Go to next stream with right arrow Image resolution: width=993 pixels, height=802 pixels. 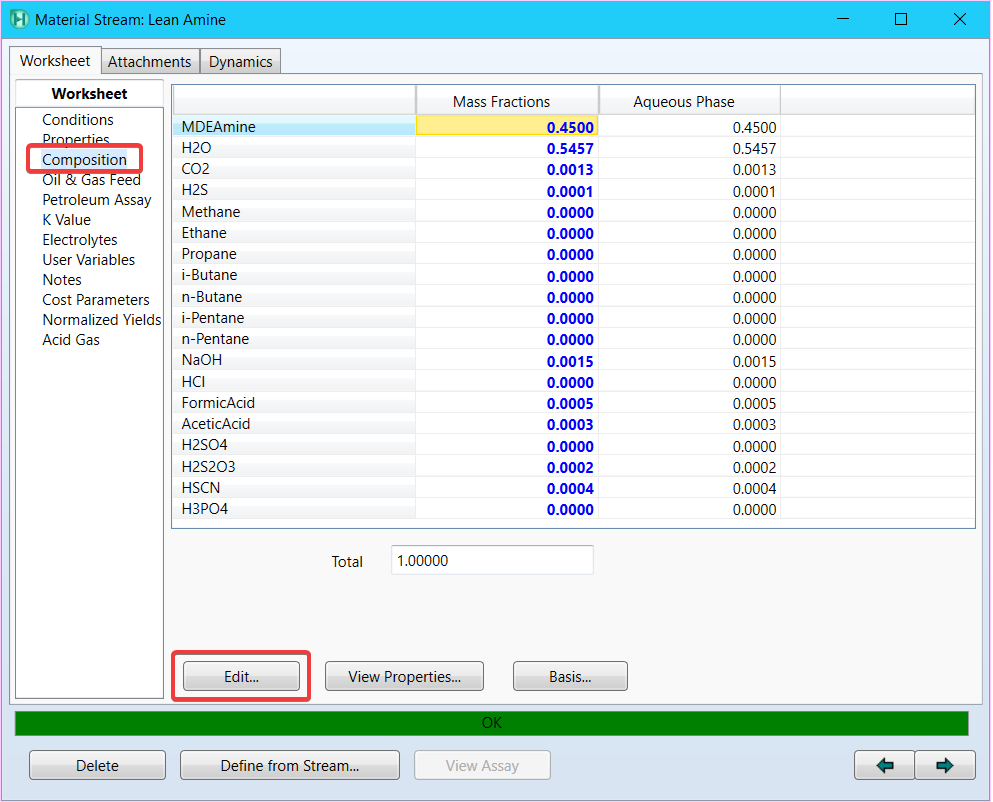(944, 766)
